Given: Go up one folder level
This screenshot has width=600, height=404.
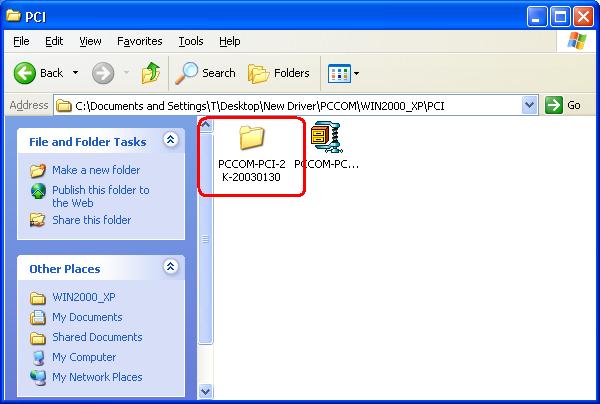Looking at the screenshot, I should point(151,73).
